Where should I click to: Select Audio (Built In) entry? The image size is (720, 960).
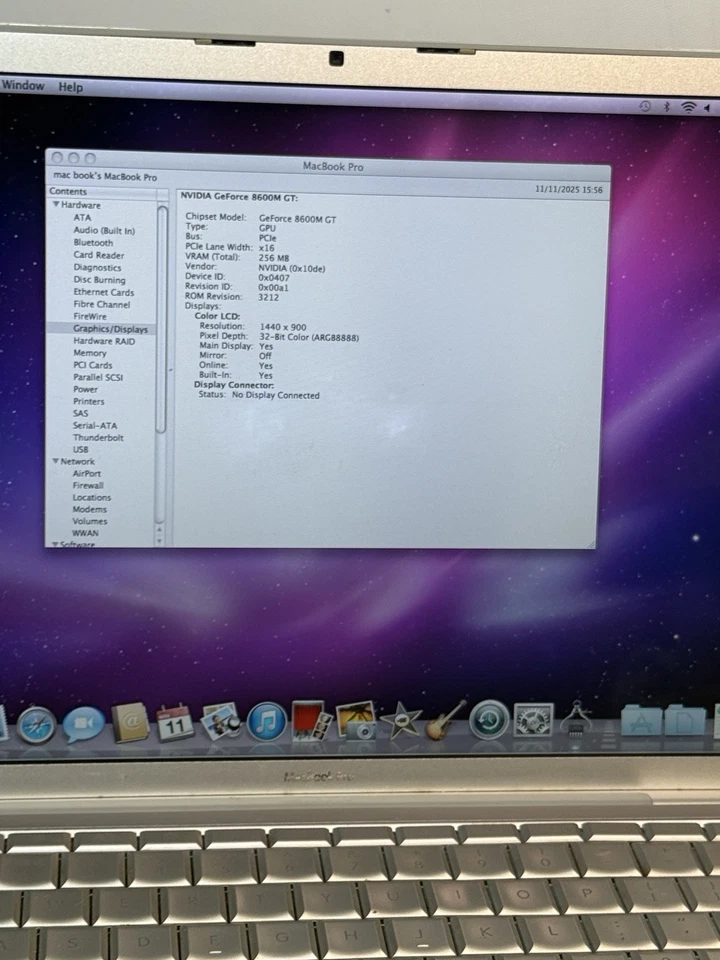click(104, 230)
